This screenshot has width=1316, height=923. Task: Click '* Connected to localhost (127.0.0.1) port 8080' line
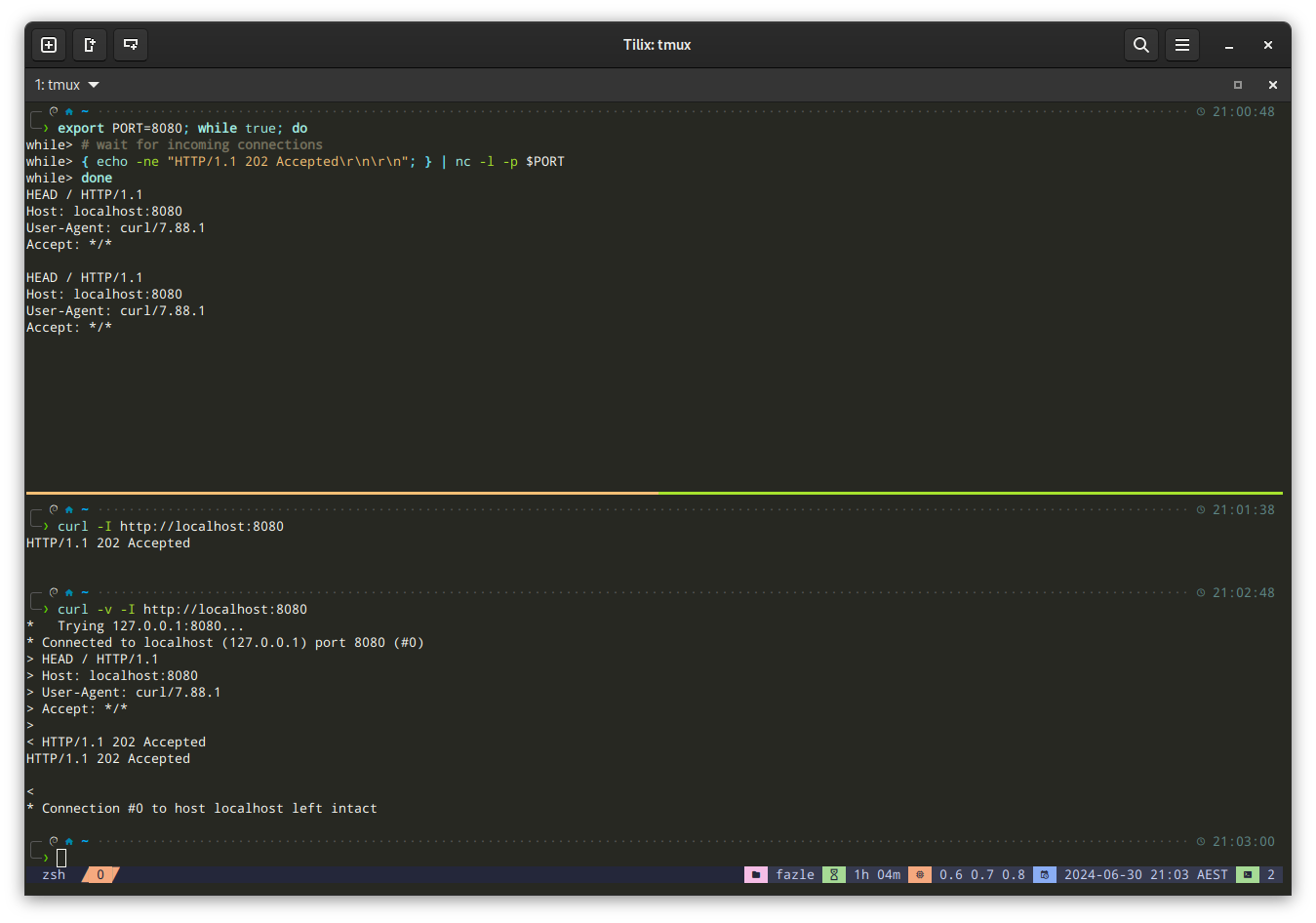click(x=225, y=642)
